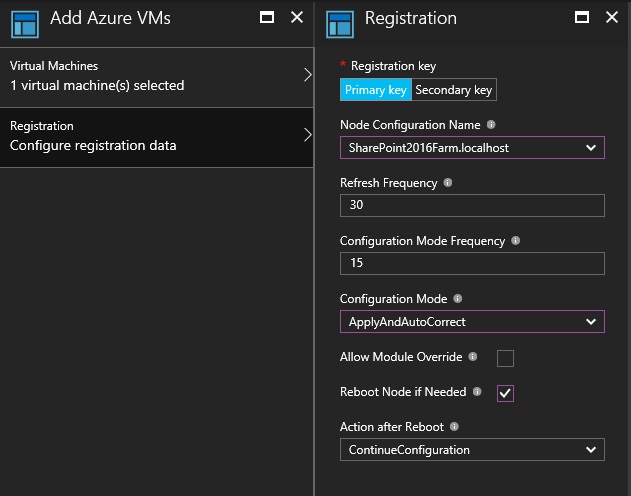Viewport: 631px width, 496px height.
Task: Click the Registration blade title text
Action: (x=411, y=19)
